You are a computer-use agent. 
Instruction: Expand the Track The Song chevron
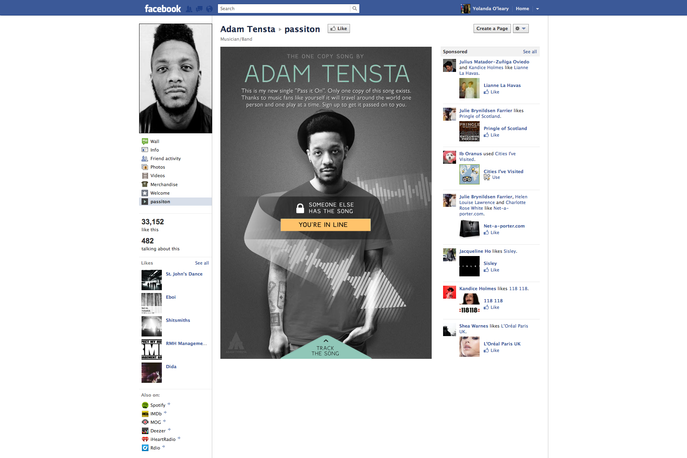(x=326, y=340)
